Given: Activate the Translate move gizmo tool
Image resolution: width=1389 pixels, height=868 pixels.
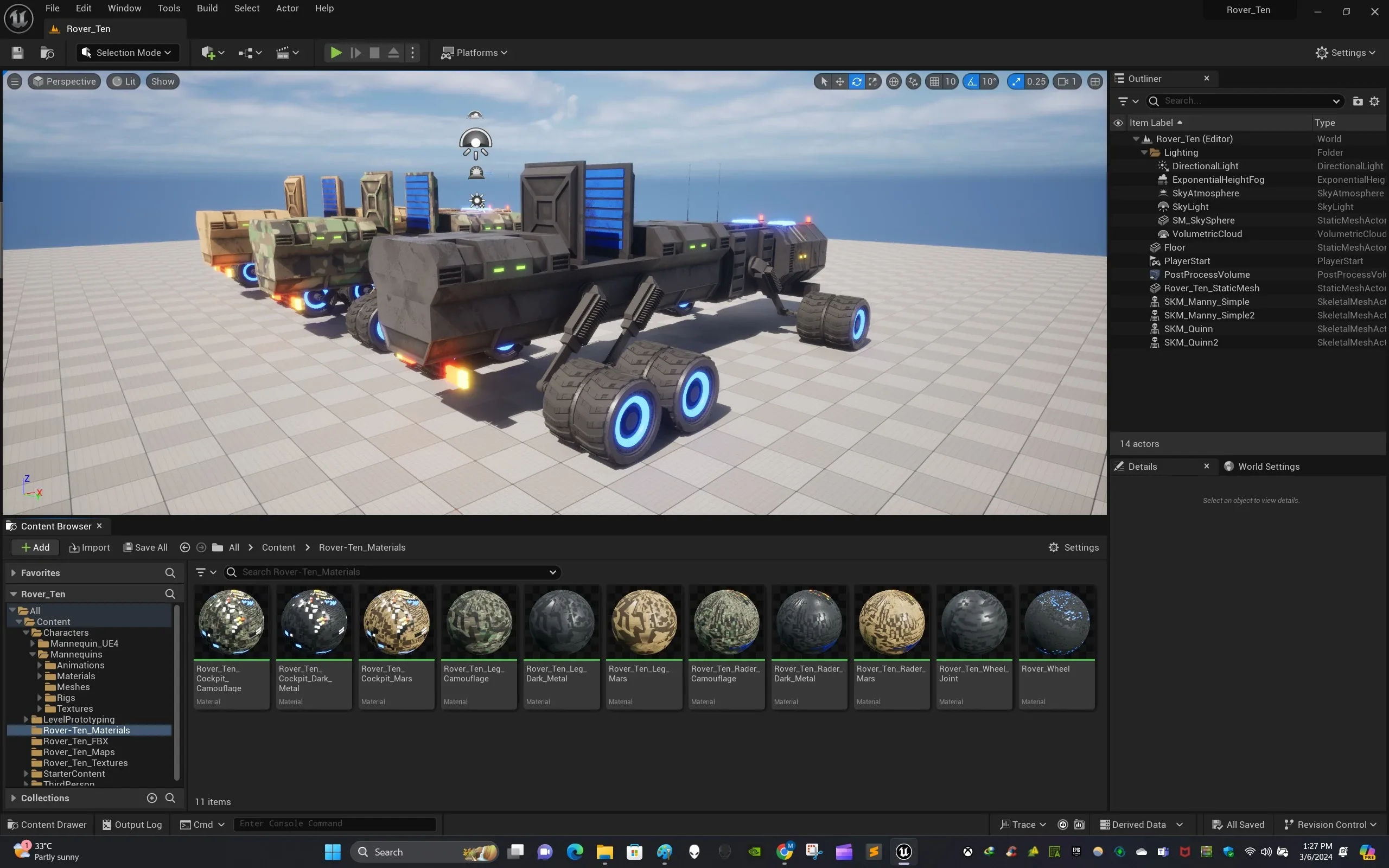Looking at the screenshot, I should (x=840, y=81).
